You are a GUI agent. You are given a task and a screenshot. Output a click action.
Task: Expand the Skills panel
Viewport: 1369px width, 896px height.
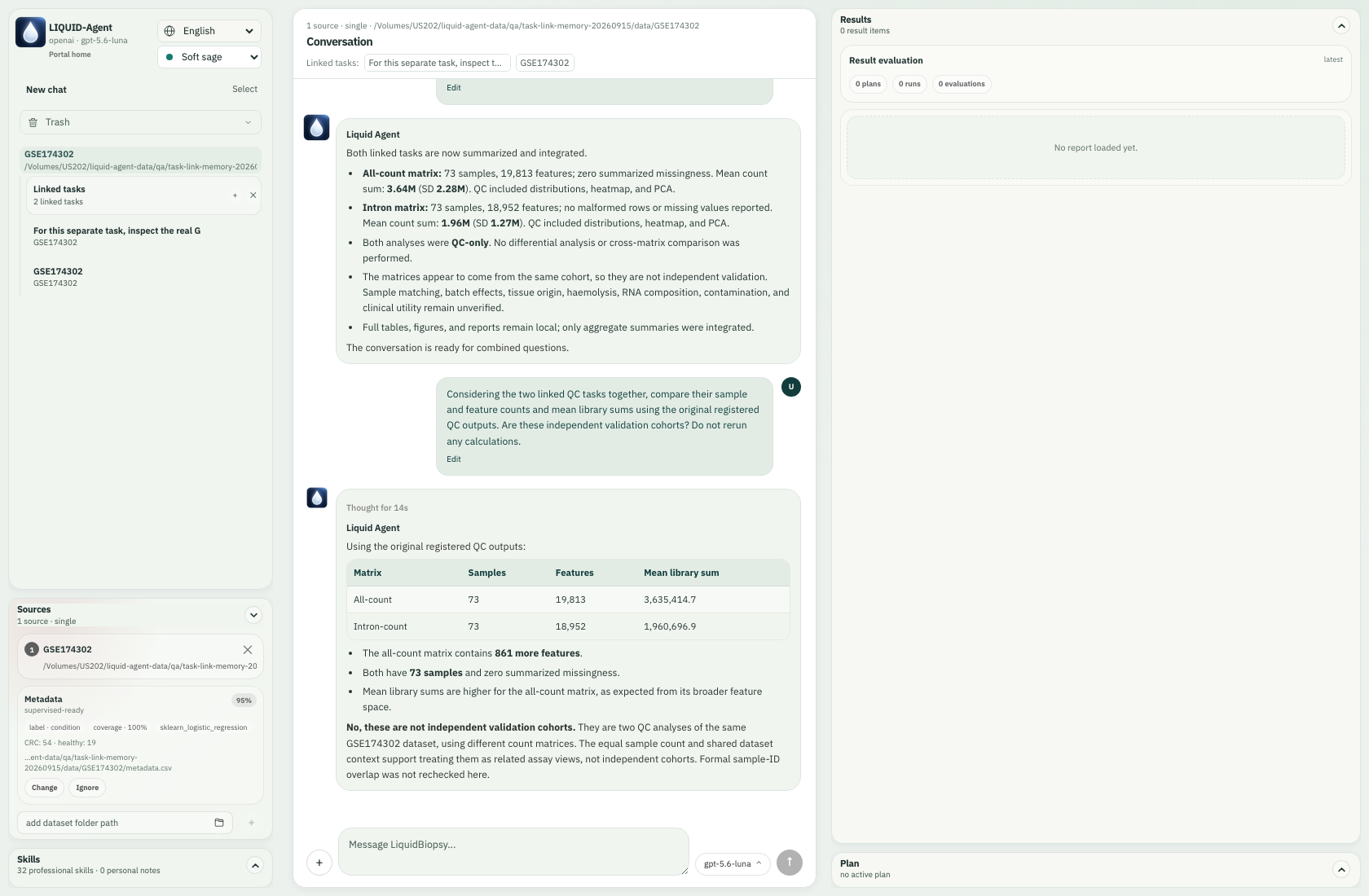254,865
